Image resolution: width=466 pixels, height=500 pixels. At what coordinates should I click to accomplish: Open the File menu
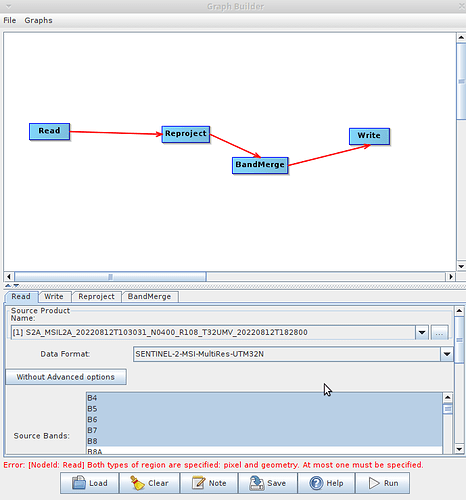point(10,20)
